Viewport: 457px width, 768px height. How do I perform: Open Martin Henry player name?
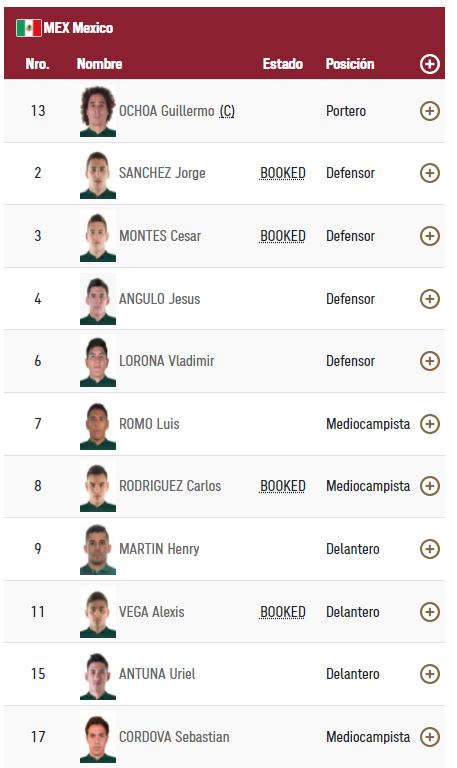click(x=159, y=549)
